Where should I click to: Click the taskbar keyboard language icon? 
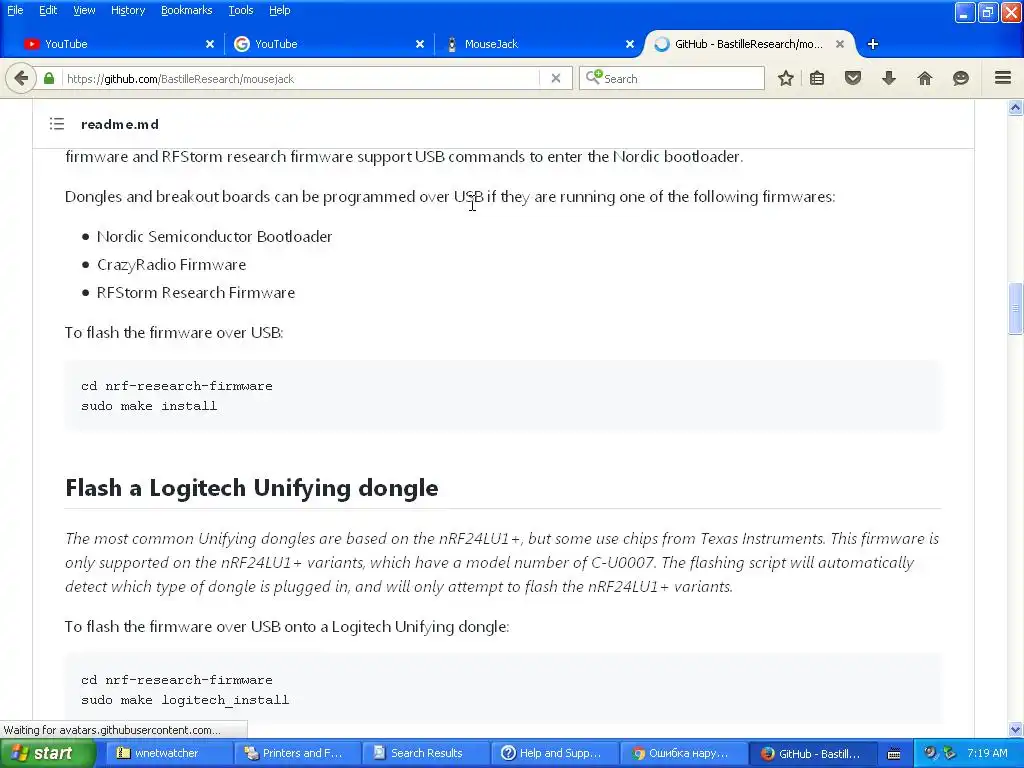(894, 754)
